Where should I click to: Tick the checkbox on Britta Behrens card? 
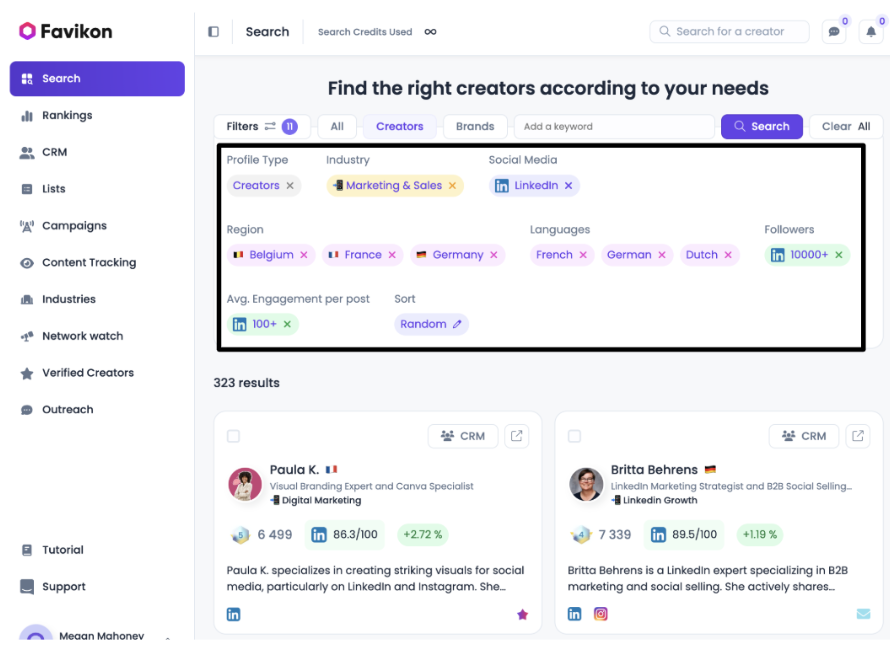click(574, 436)
